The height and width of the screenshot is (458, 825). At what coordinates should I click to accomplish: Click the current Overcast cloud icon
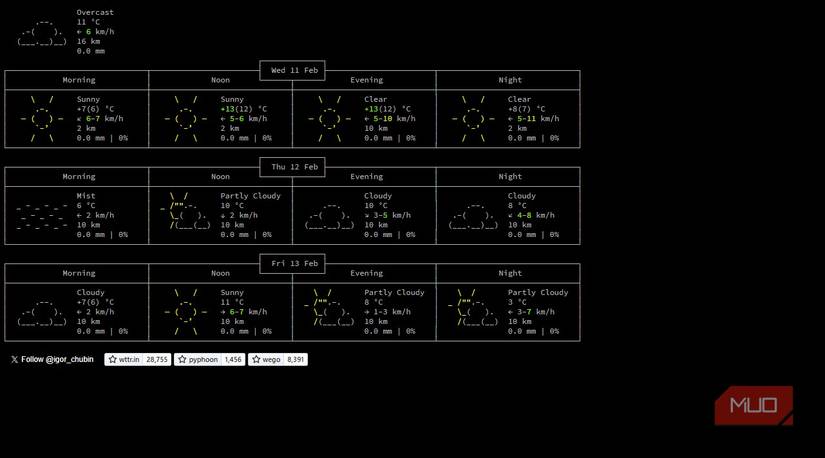[42, 32]
